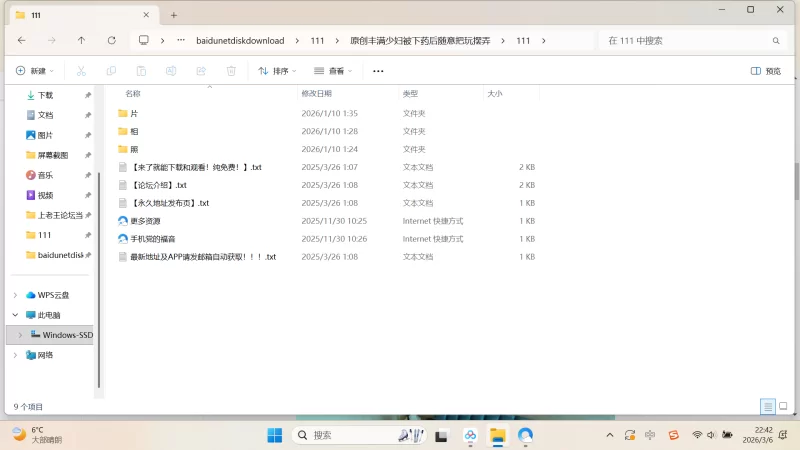The width and height of the screenshot is (800, 450).
Task: Click the 新建 new item button
Action: point(34,71)
